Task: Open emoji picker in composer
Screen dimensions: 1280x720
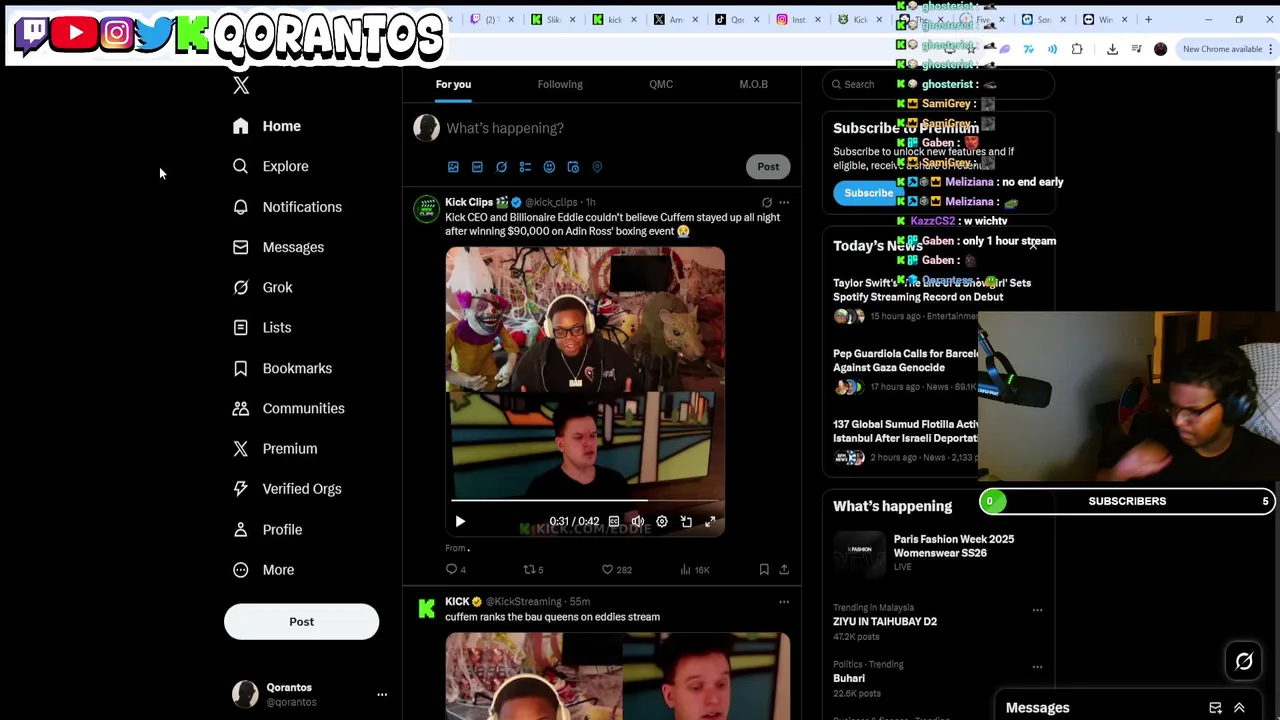Action: point(549,167)
